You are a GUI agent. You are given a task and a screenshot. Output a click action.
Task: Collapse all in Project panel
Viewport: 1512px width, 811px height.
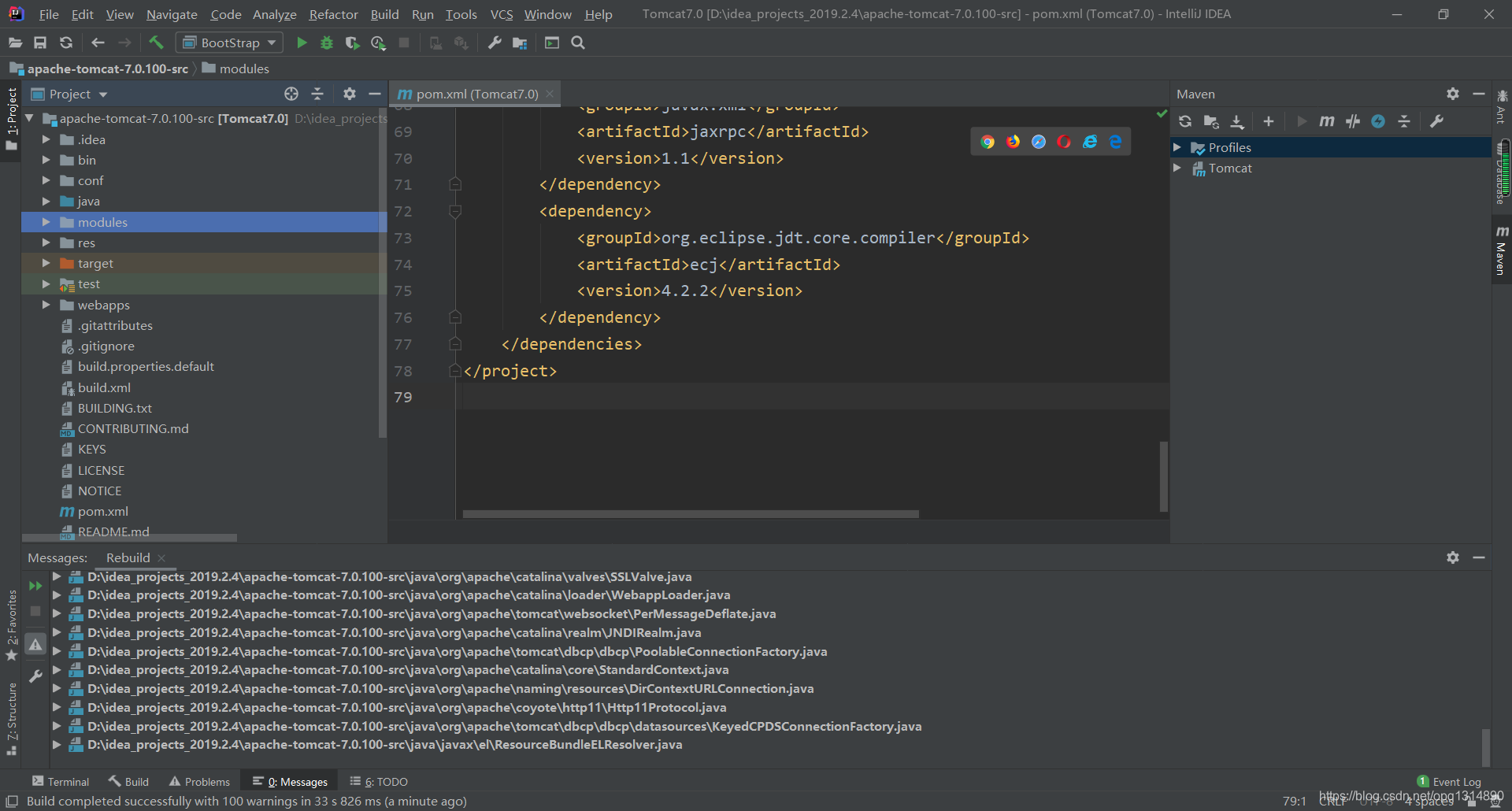click(317, 94)
